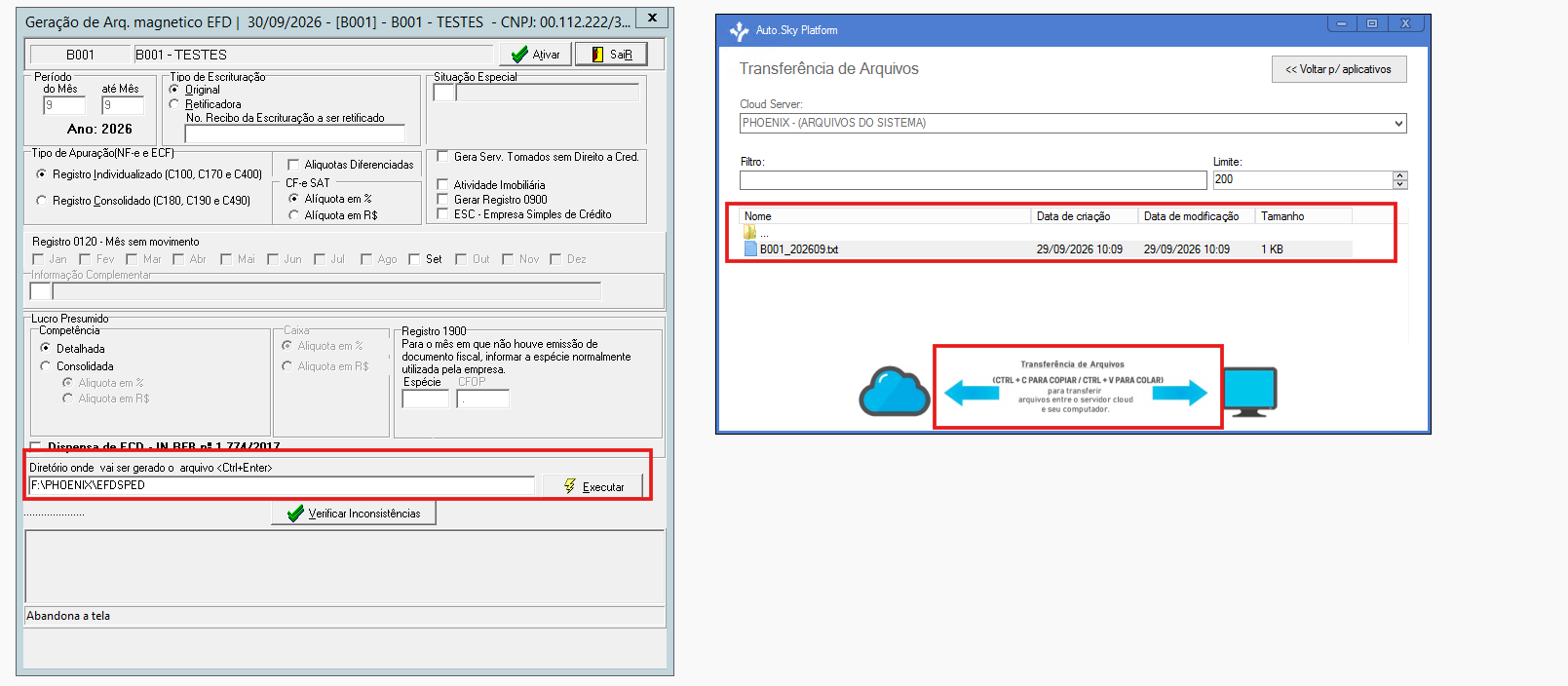The image size is (1568, 686).
Task: Select Detalhada competência option
Action: (45, 348)
